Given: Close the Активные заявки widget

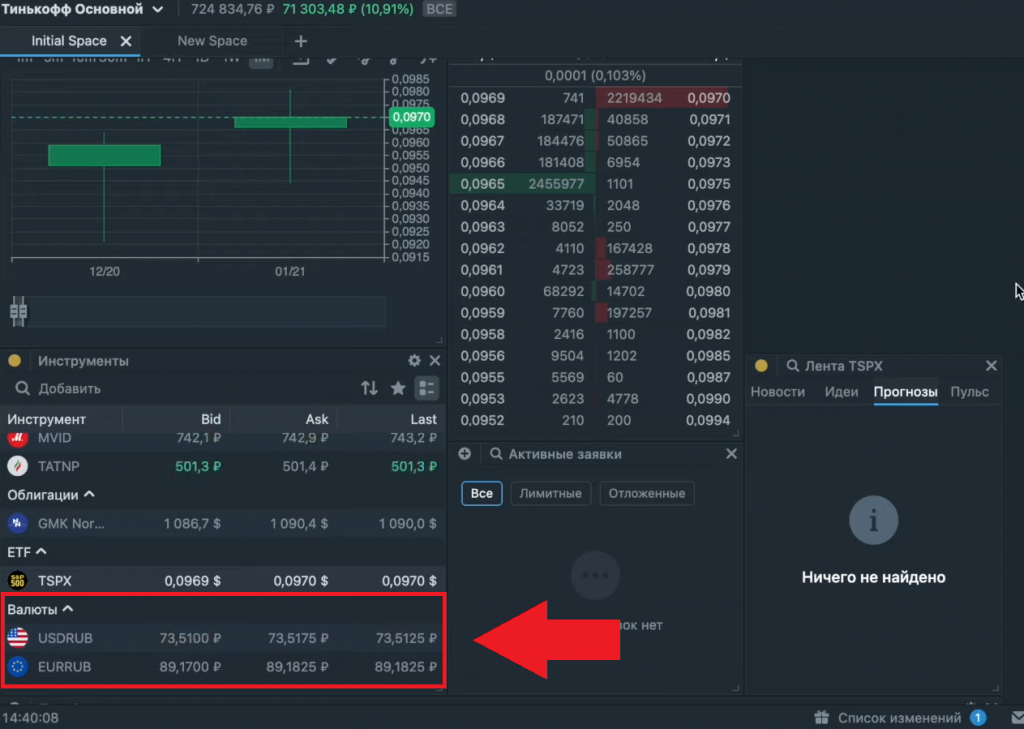Looking at the screenshot, I should click(x=731, y=453).
